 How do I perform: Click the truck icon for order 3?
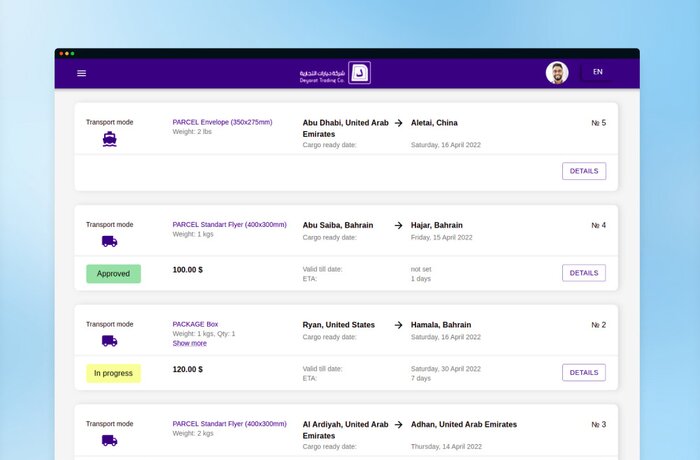(x=109, y=440)
